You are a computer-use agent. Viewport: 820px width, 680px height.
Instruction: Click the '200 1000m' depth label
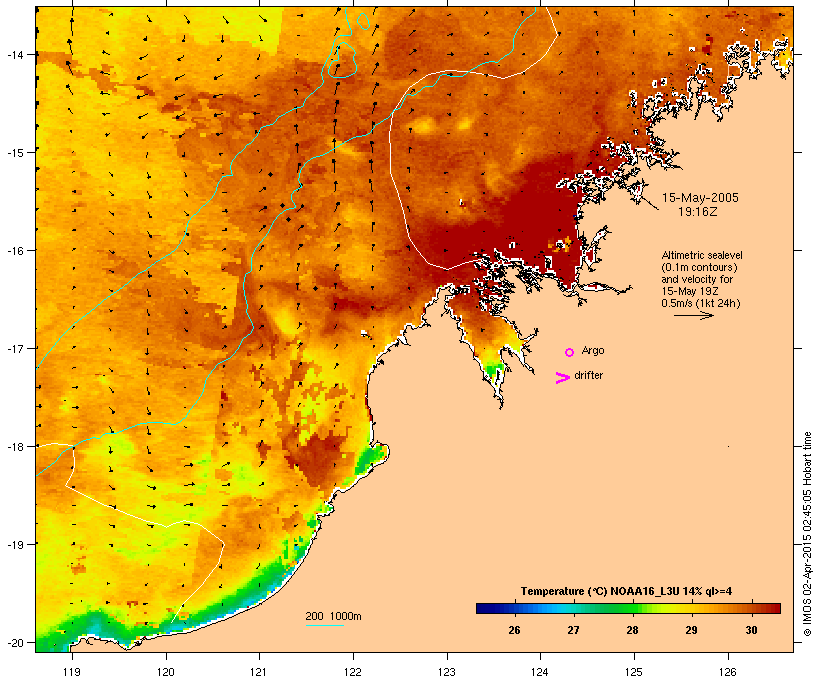(x=334, y=616)
